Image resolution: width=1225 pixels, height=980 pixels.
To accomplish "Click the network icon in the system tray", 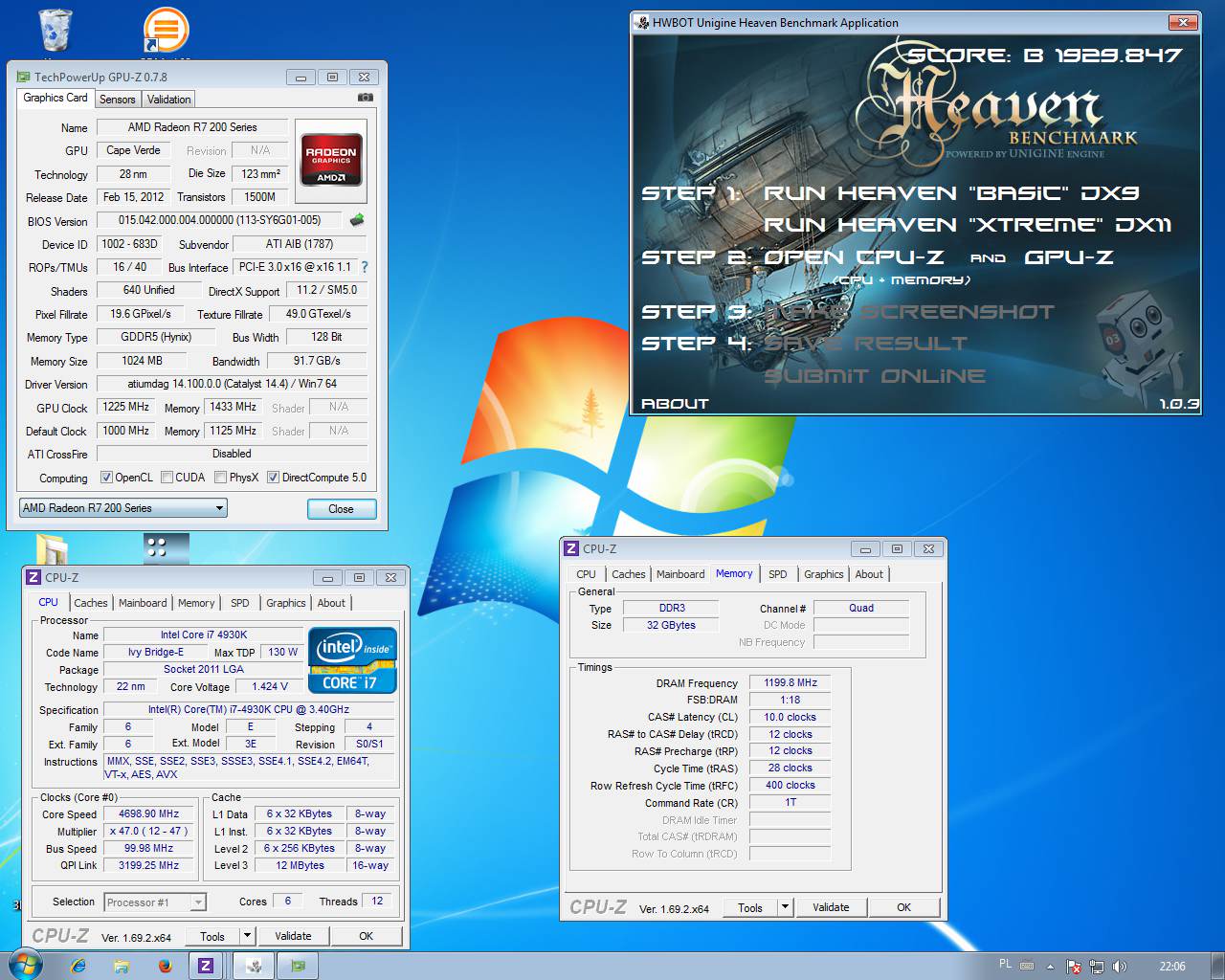I will [1097, 967].
